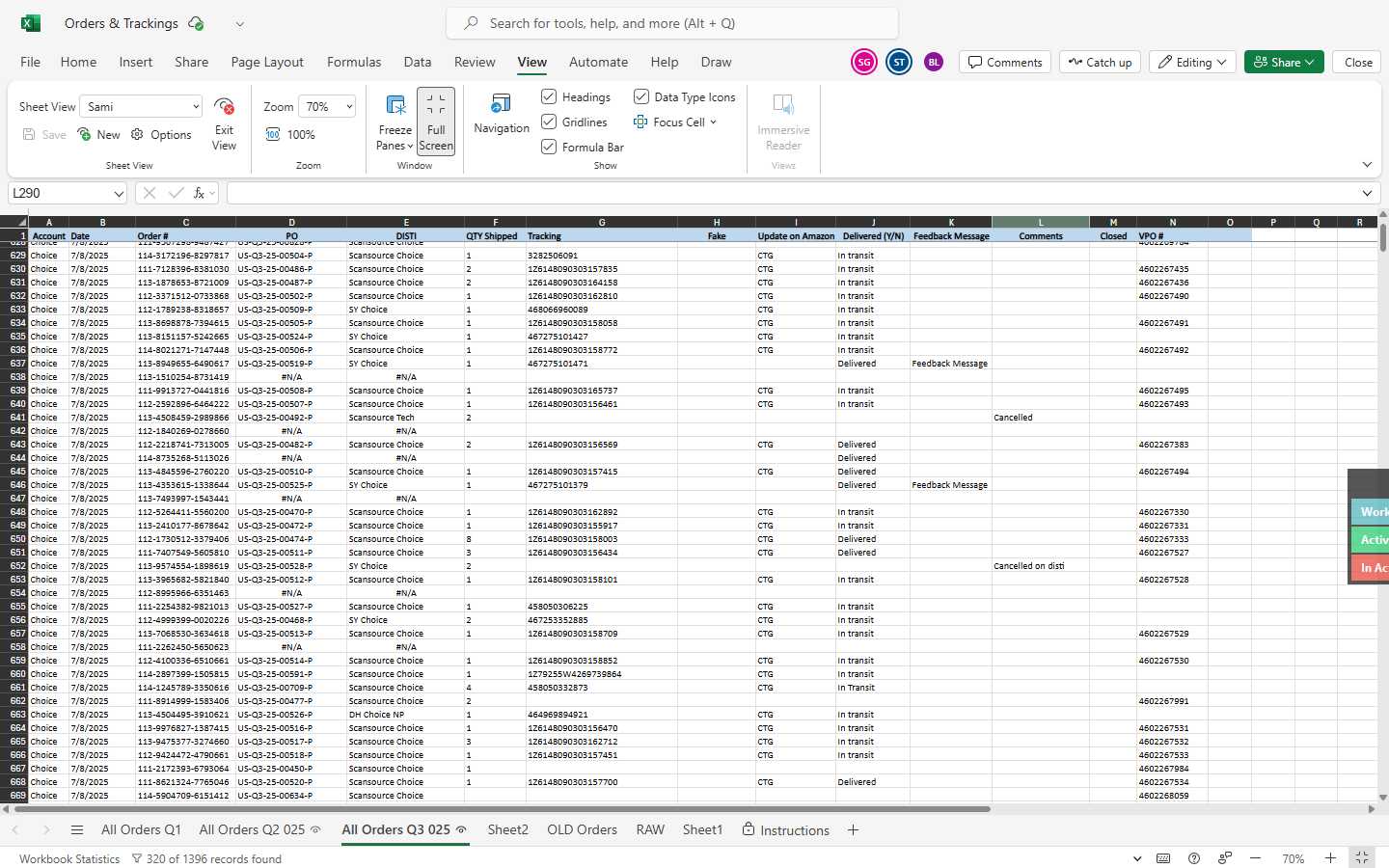
Task: Switch to the Data ribbon tab
Action: (x=418, y=62)
